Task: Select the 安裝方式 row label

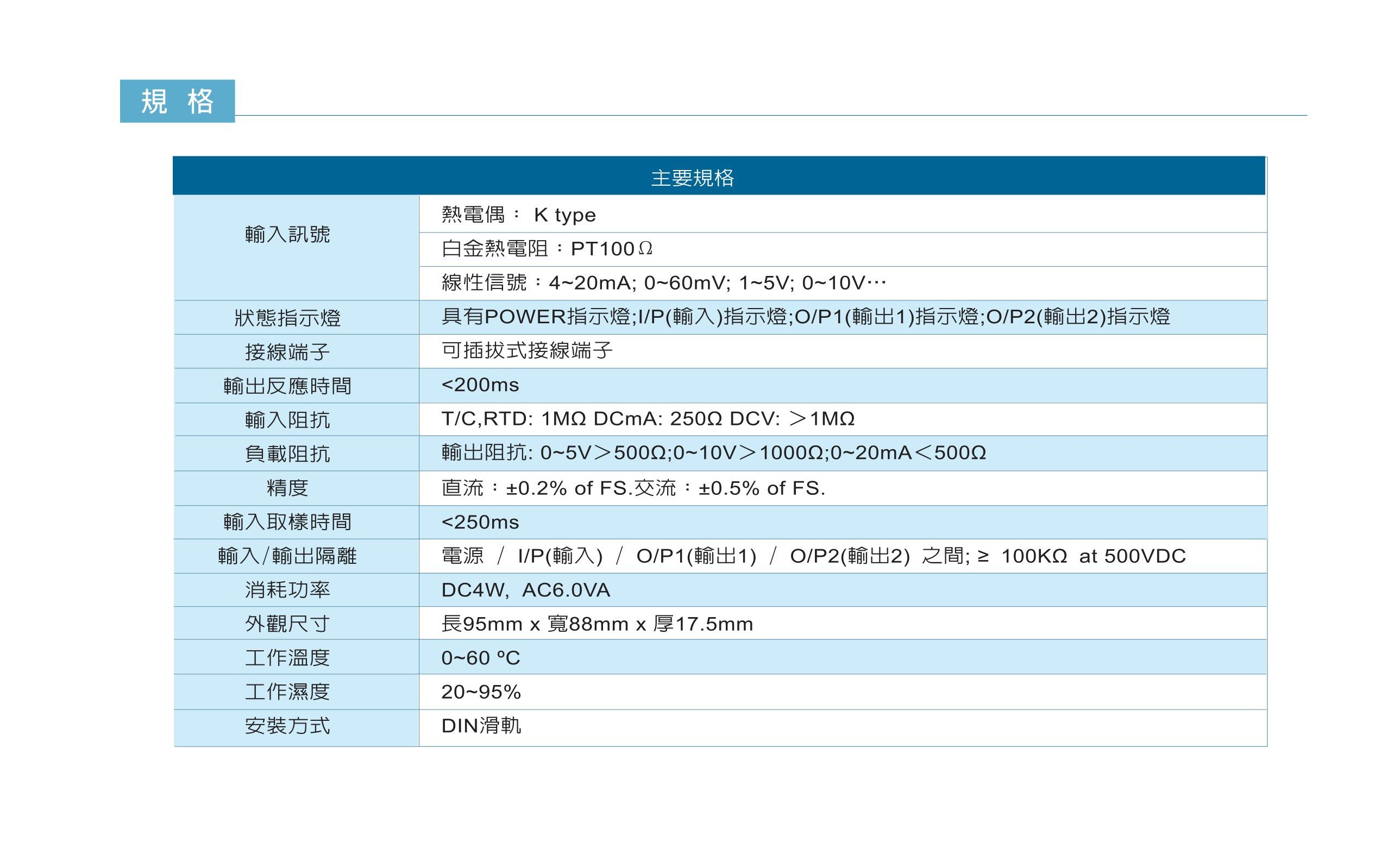Action: 287,726
